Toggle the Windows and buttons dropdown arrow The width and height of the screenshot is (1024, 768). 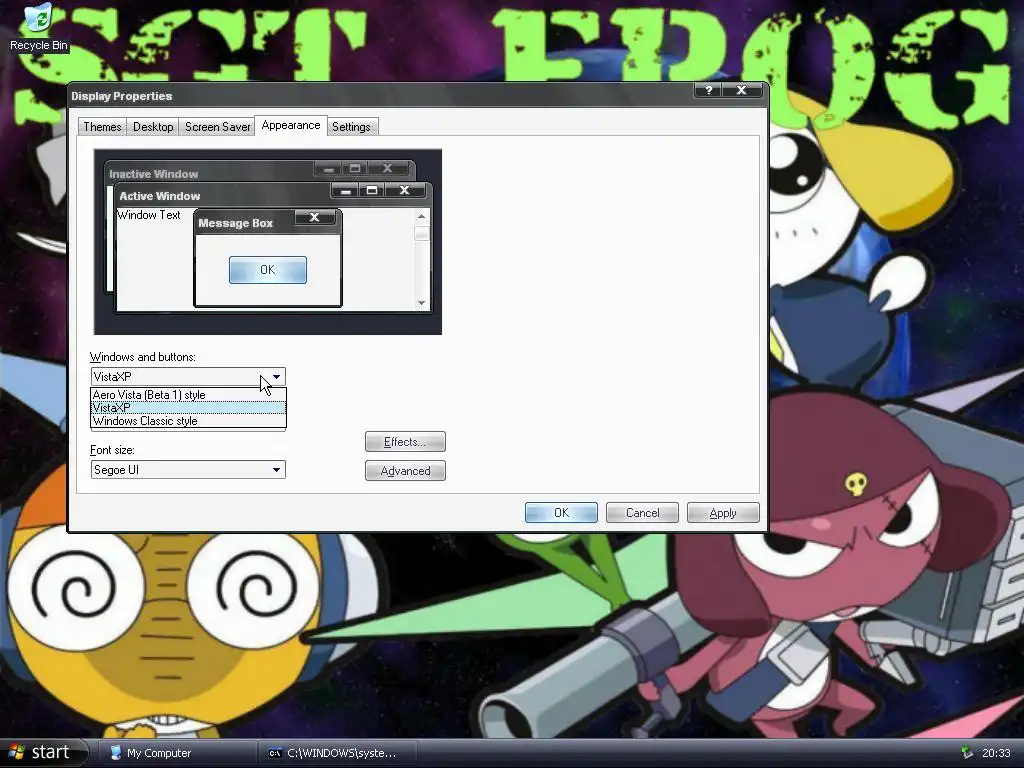click(276, 377)
